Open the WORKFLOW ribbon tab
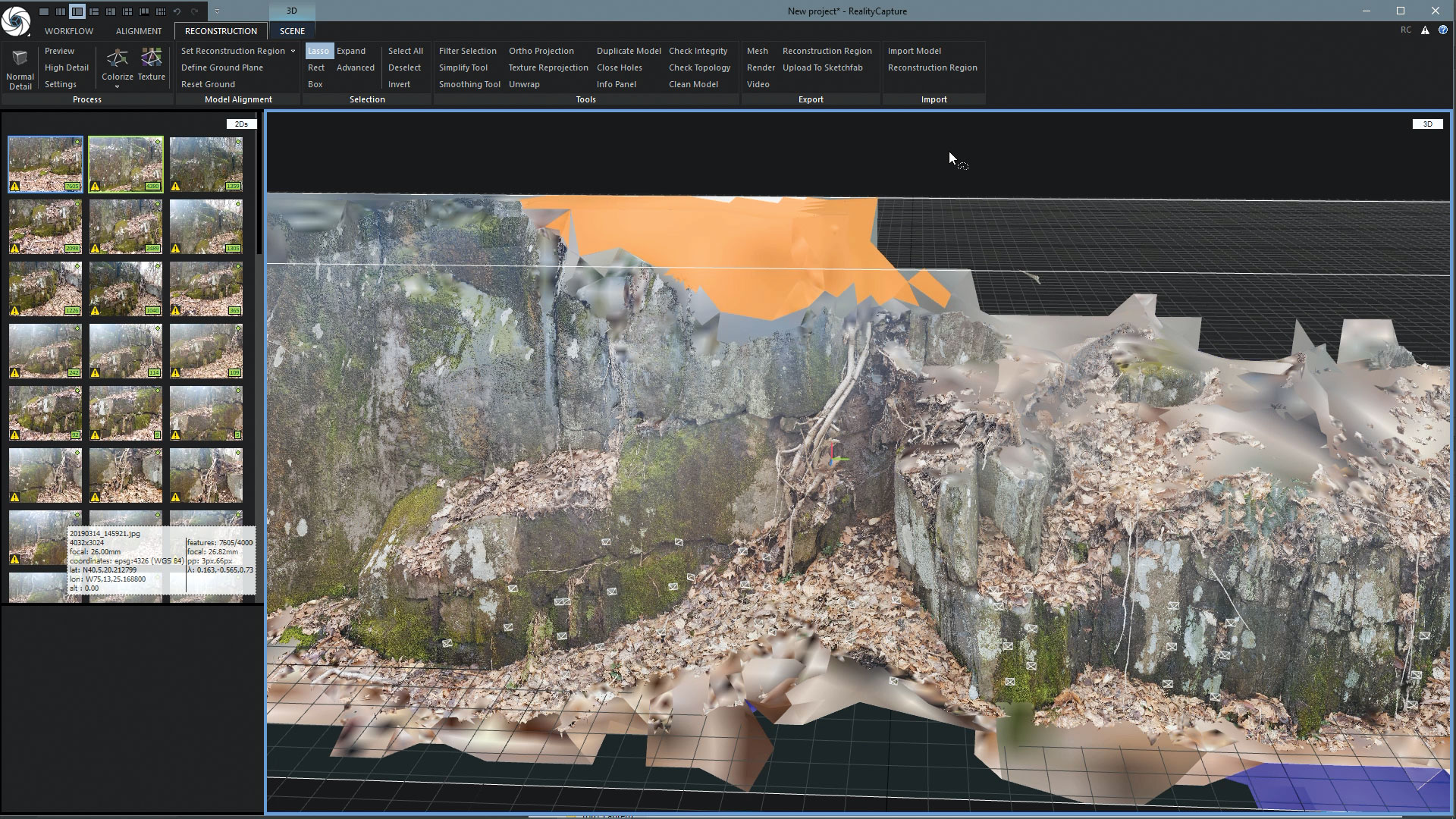This screenshot has height=819, width=1456. pyautogui.click(x=69, y=31)
